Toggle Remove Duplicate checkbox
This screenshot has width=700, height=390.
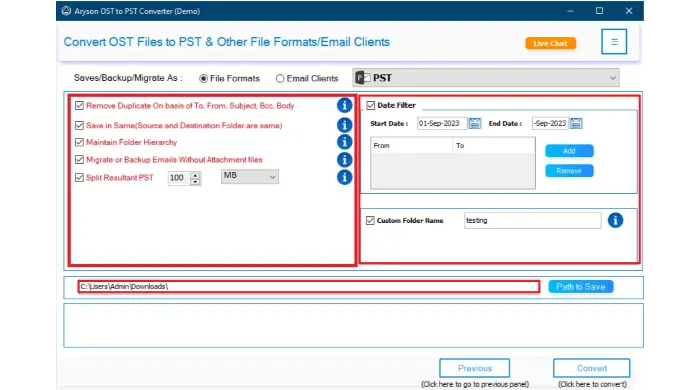79,106
